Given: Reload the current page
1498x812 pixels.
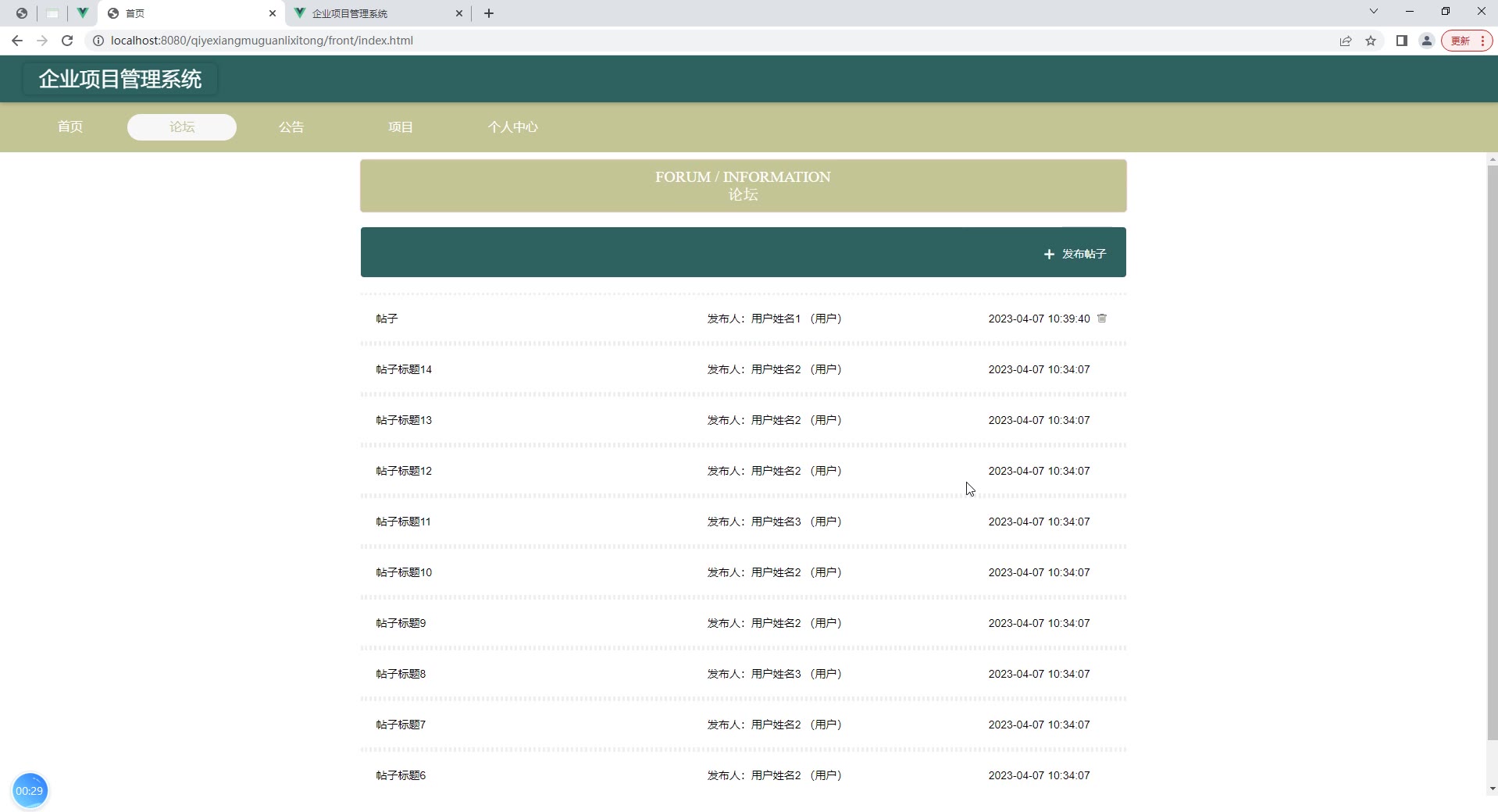Looking at the screenshot, I should [67, 41].
